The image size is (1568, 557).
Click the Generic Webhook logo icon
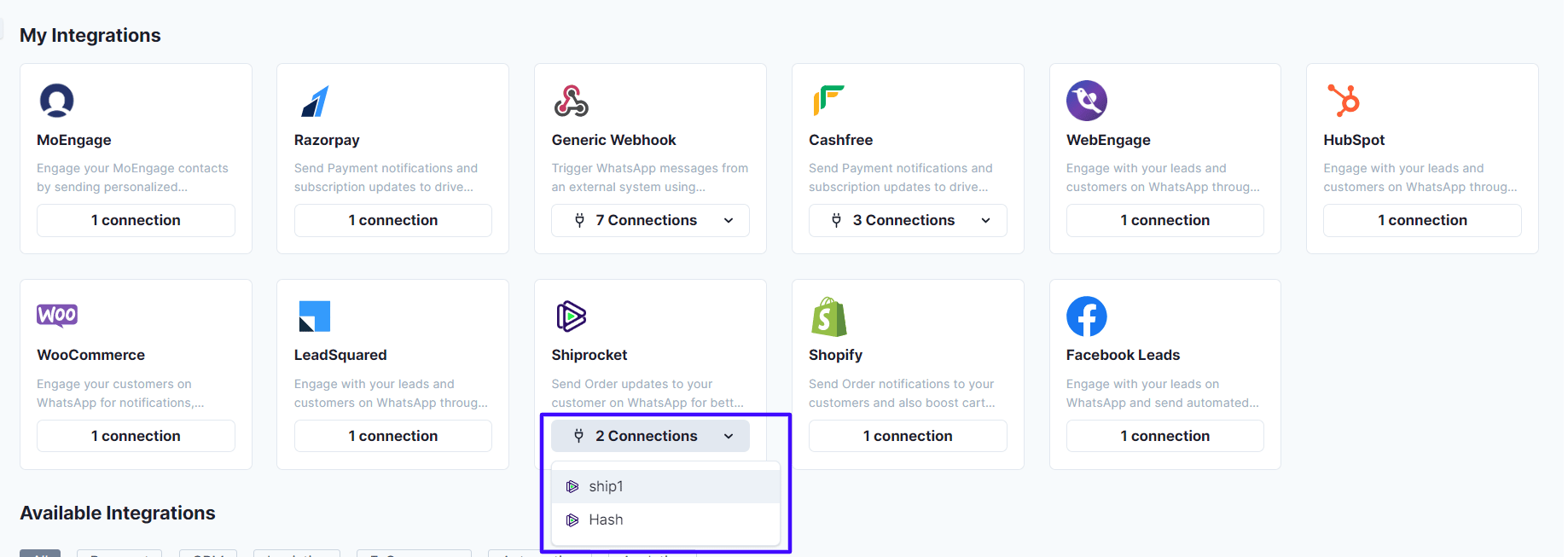coord(572,101)
